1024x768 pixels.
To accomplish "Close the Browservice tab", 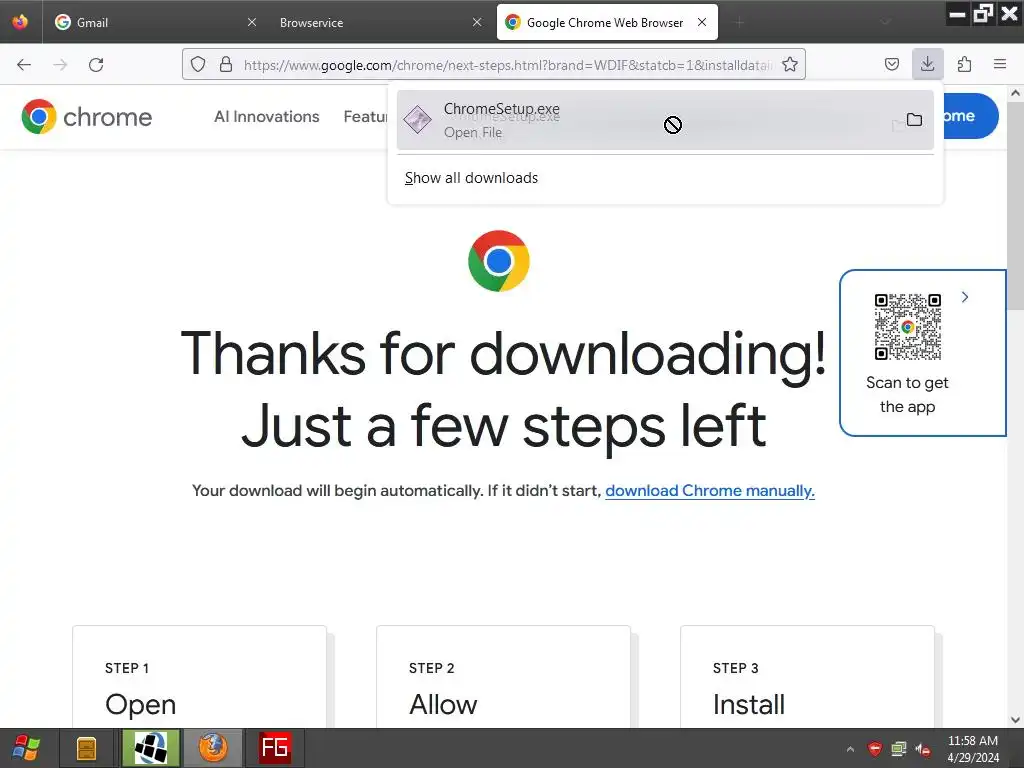I will [477, 22].
